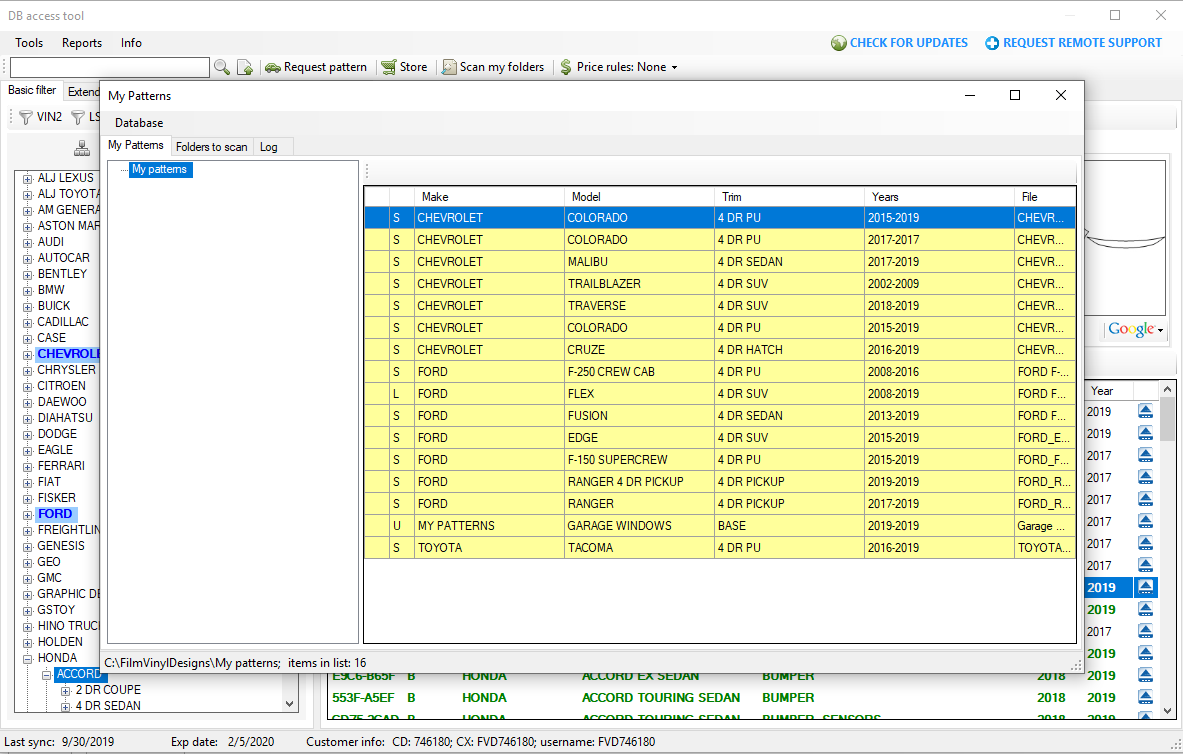1183x754 pixels.
Task: Open the Price rules dropdown
Action: pyautogui.click(x=618, y=67)
